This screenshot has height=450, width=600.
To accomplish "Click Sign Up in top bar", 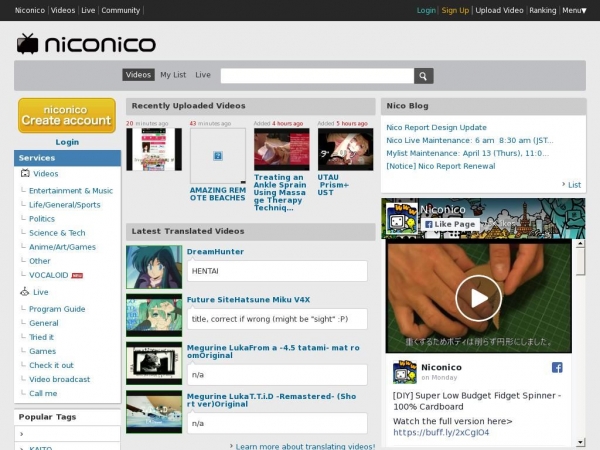I will [x=455, y=10].
